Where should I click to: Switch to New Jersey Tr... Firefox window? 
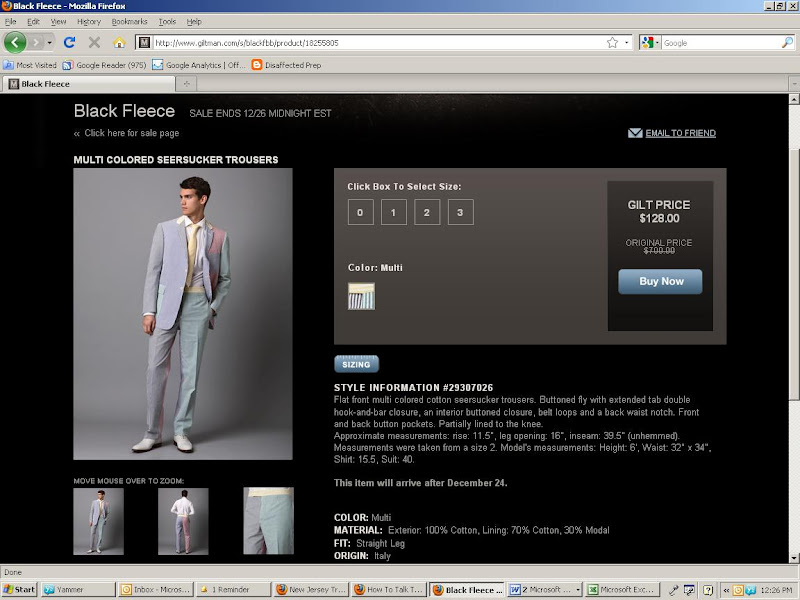point(311,589)
